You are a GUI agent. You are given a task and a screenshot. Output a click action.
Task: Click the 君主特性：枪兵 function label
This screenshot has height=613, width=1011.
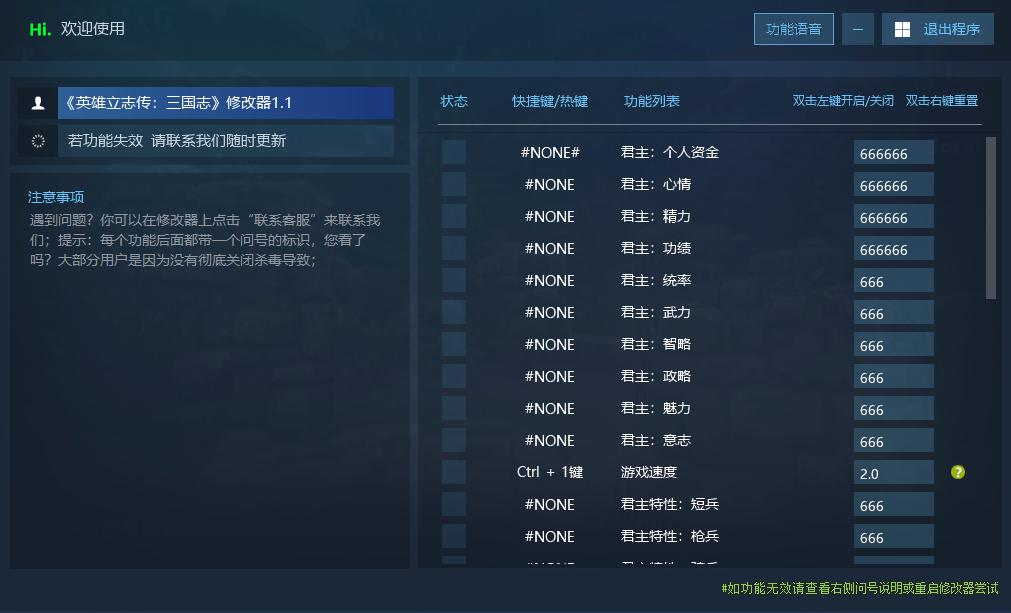tap(669, 536)
